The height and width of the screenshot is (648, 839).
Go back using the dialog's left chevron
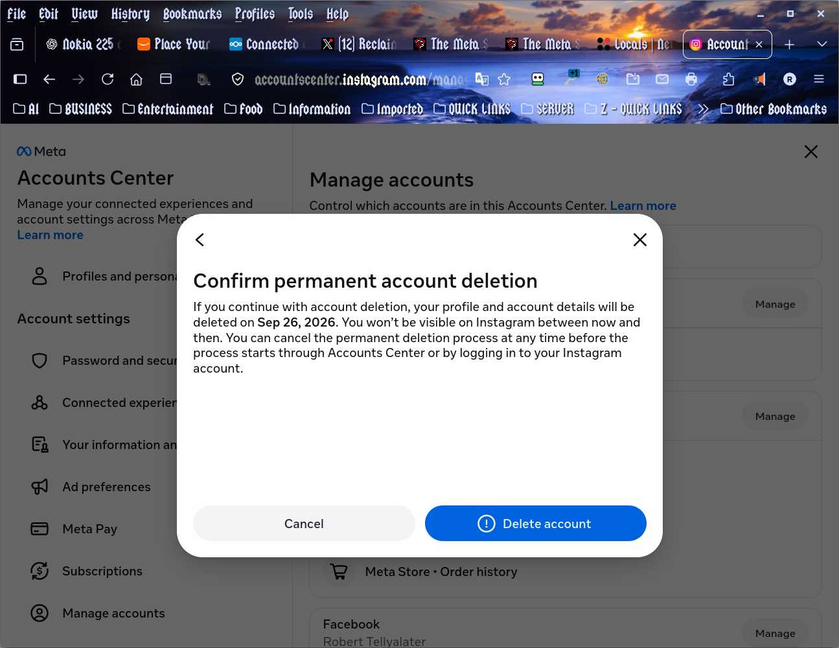200,240
